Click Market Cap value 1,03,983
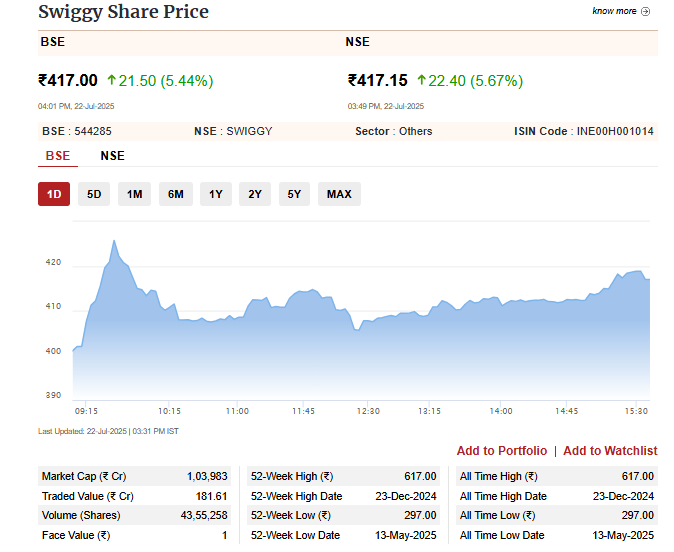 coord(207,476)
